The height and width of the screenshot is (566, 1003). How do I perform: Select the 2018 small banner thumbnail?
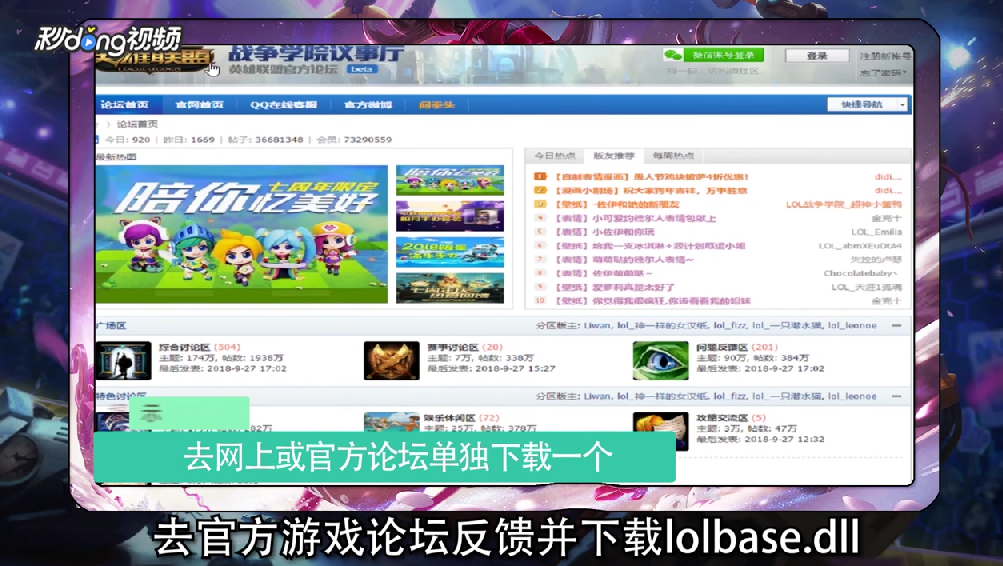450,252
